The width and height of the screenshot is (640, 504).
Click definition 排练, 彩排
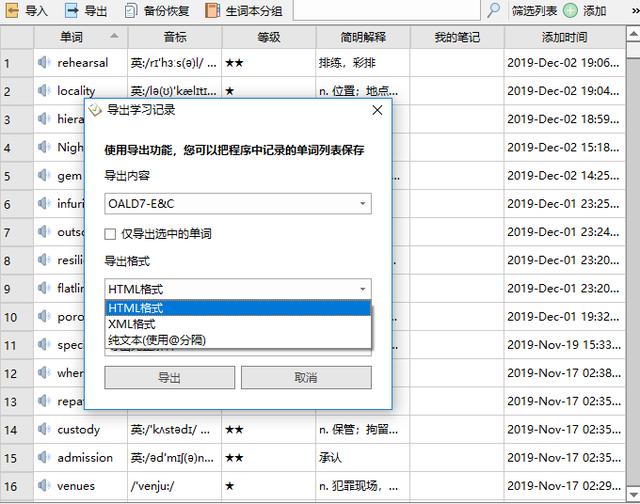point(347,63)
